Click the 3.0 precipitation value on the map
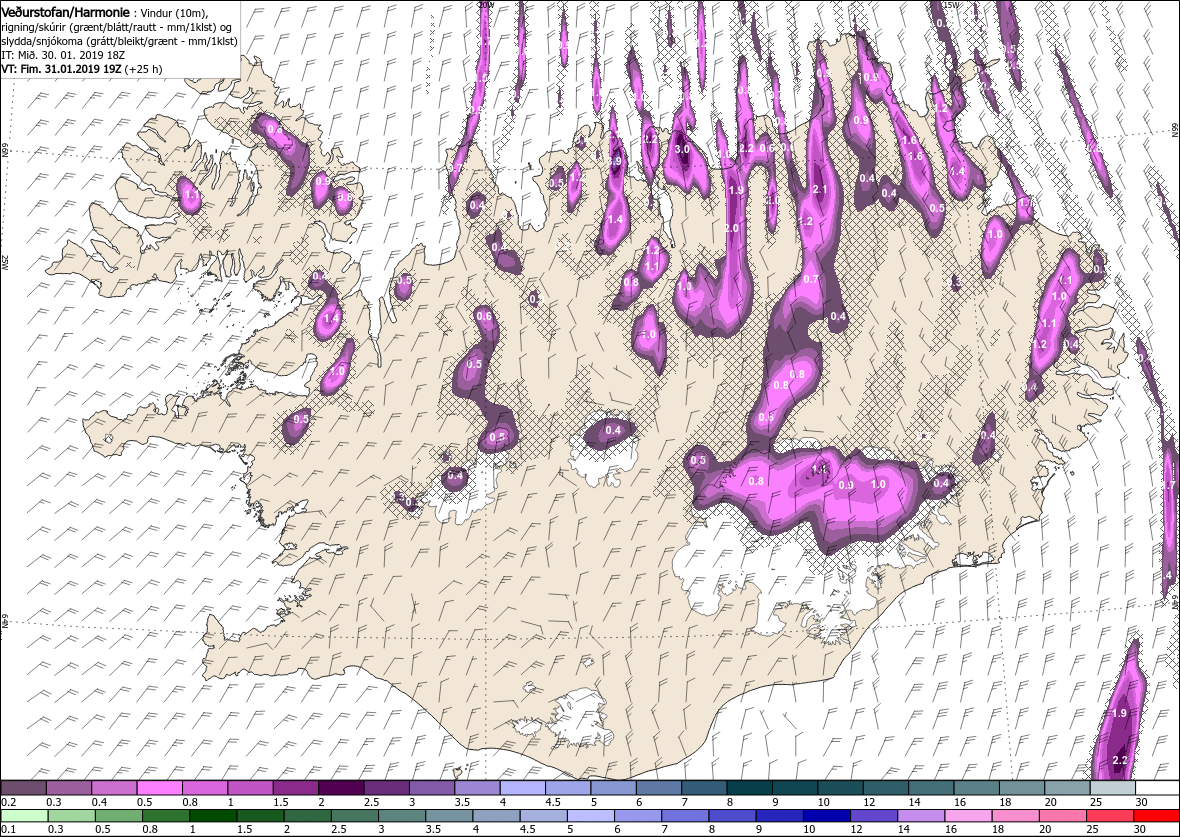Image resolution: width=1180 pixels, height=837 pixels. (x=683, y=150)
